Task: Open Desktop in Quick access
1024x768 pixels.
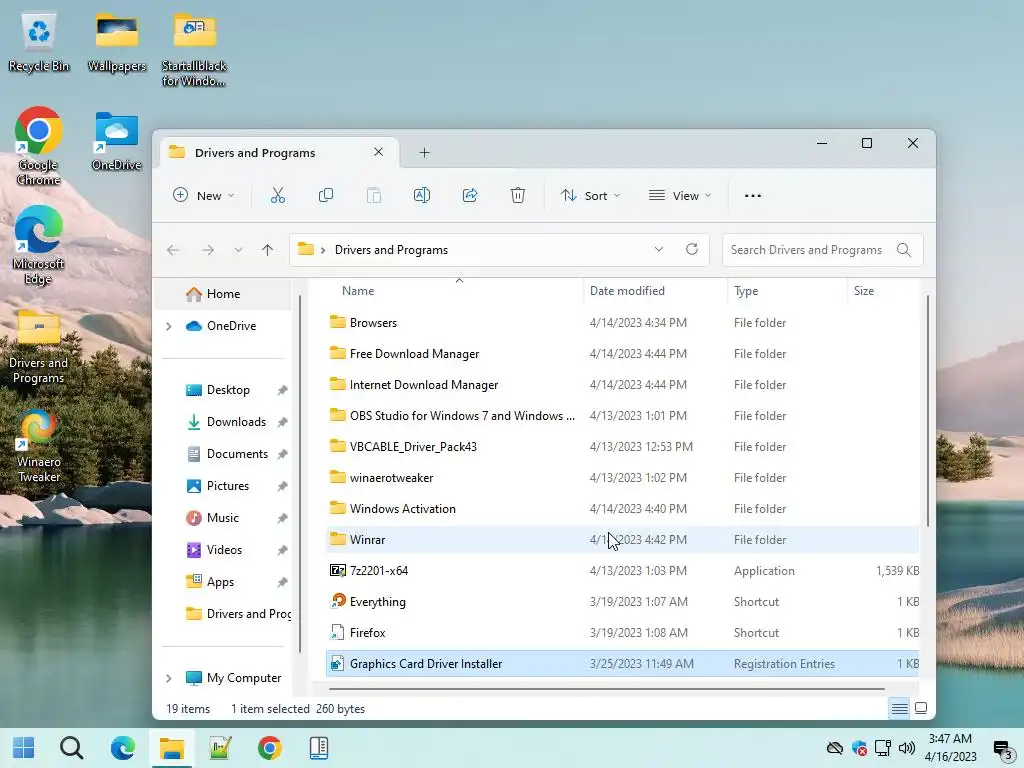Action: click(227, 390)
